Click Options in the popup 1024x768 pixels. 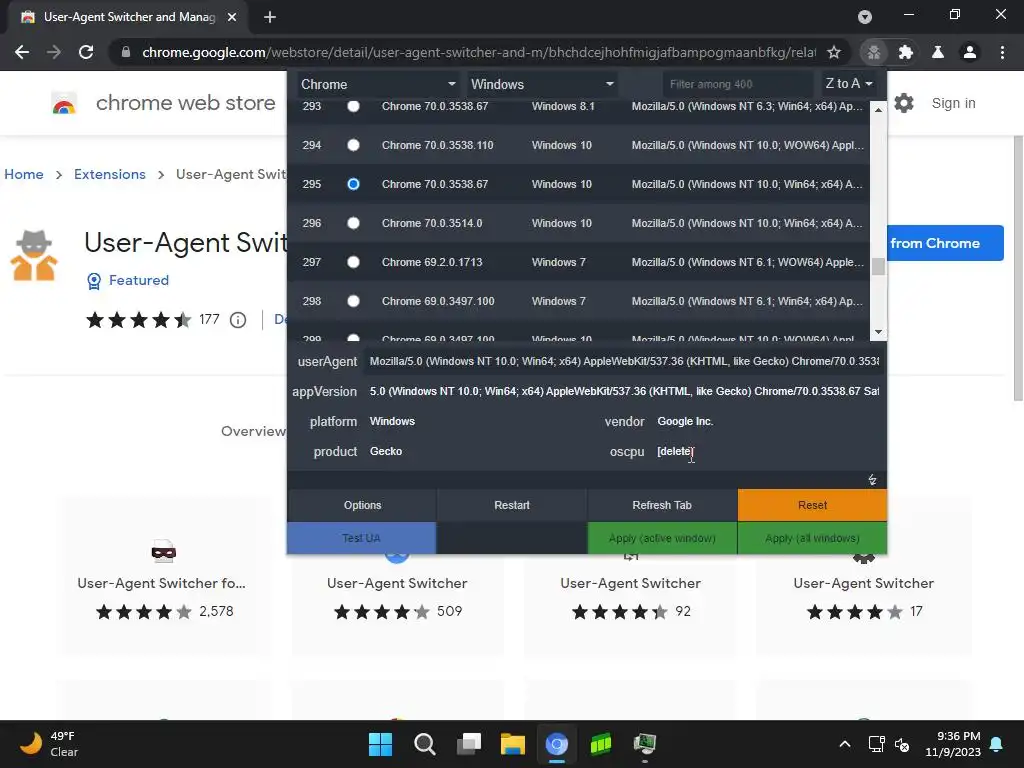[362, 505]
